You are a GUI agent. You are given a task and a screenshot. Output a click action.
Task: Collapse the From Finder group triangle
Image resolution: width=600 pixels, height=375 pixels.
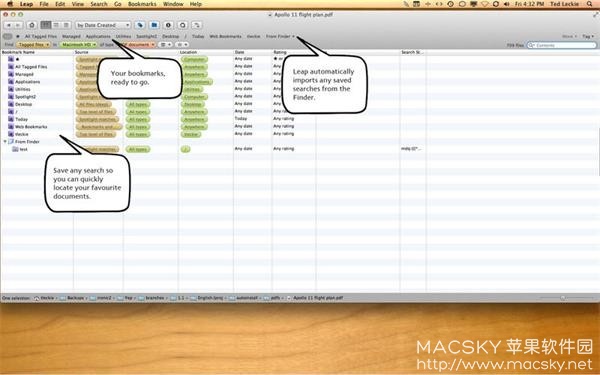click(5, 142)
